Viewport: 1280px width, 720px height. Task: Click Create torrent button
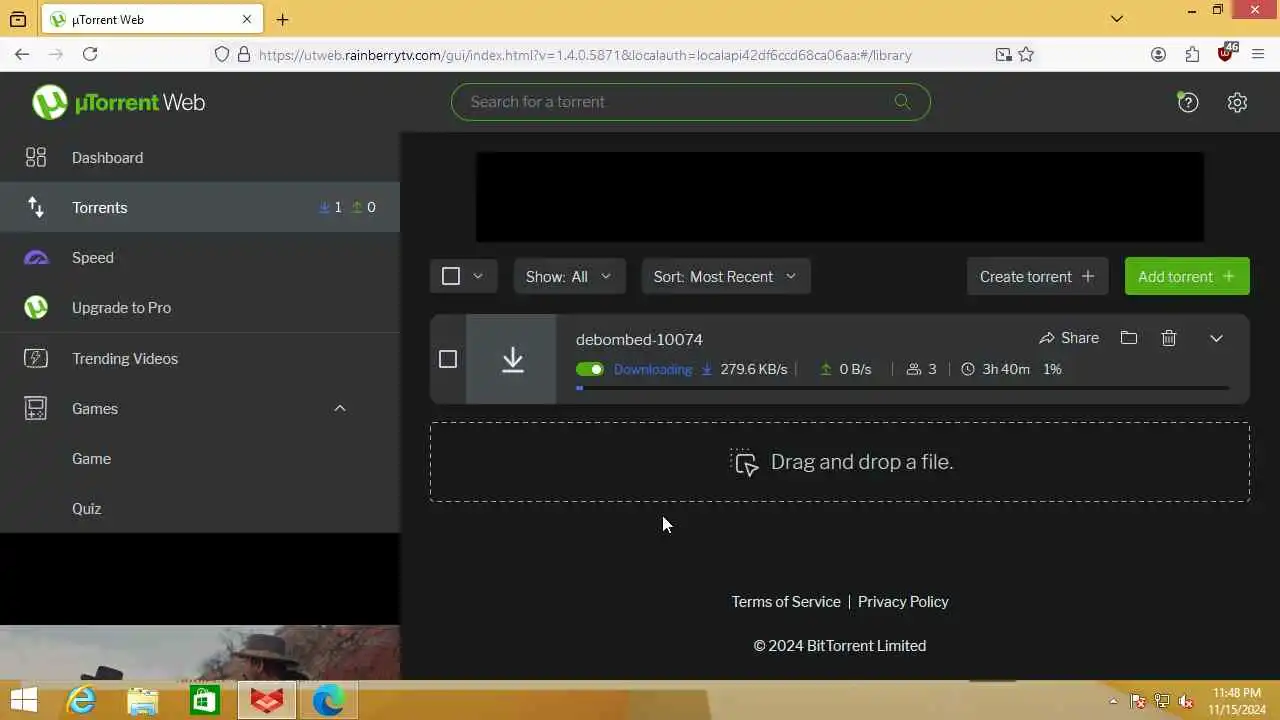pyautogui.click(x=1037, y=276)
